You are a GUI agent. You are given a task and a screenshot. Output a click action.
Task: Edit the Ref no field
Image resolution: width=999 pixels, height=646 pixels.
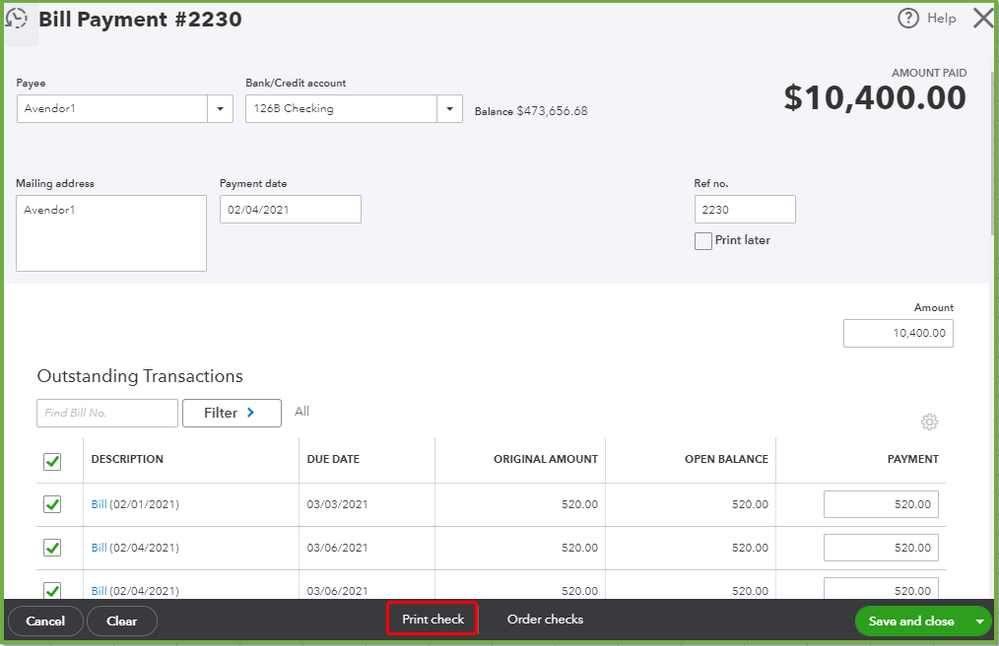744,209
